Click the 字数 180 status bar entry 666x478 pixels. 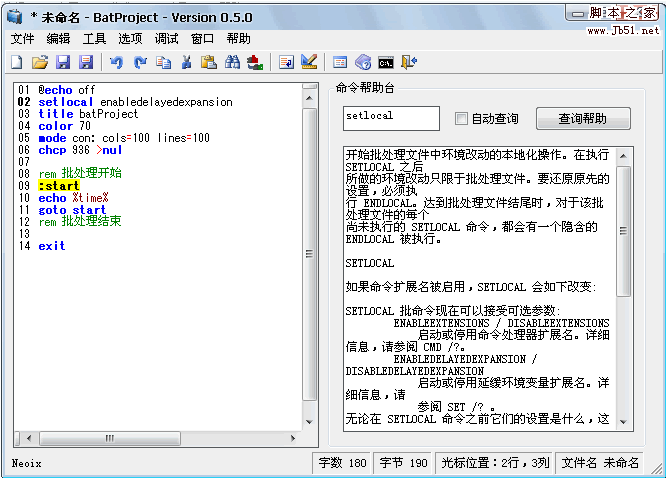tap(342, 463)
